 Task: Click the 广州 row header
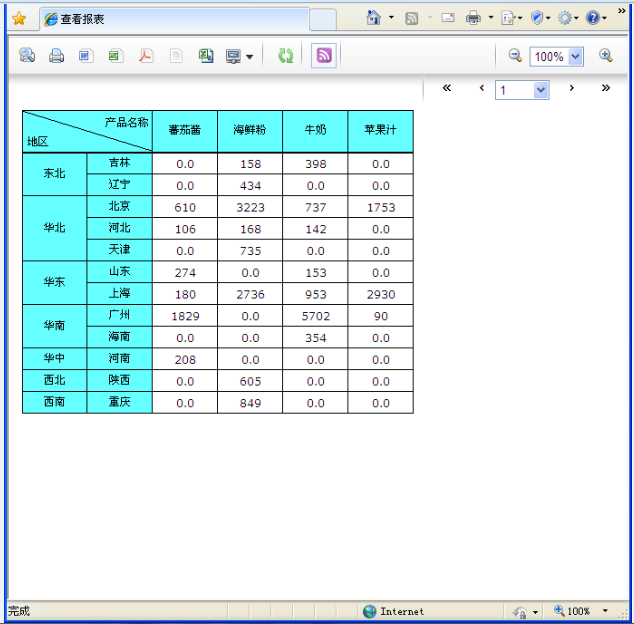[x=119, y=315]
